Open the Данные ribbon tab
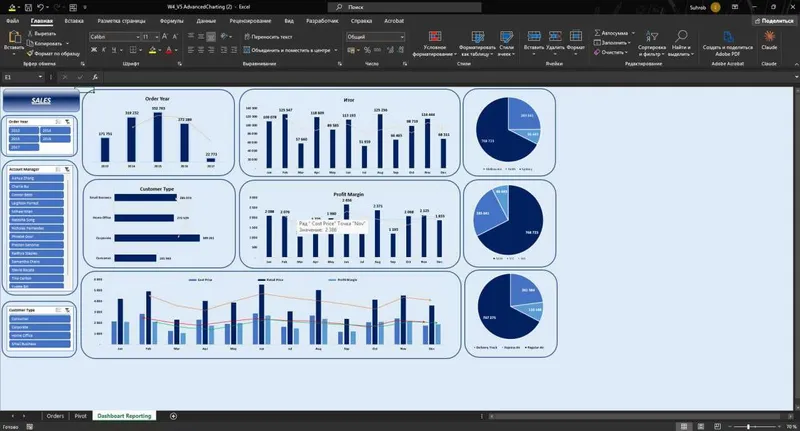Image resolution: width=800 pixels, height=431 pixels. (206, 21)
